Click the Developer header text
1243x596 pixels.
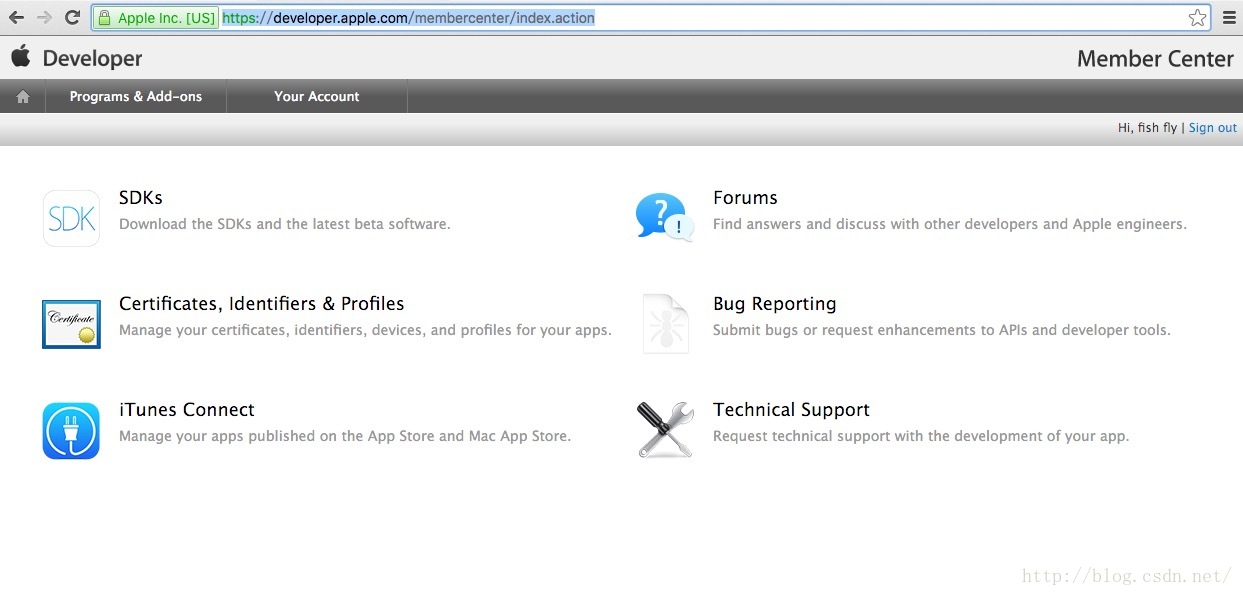pos(93,59)
